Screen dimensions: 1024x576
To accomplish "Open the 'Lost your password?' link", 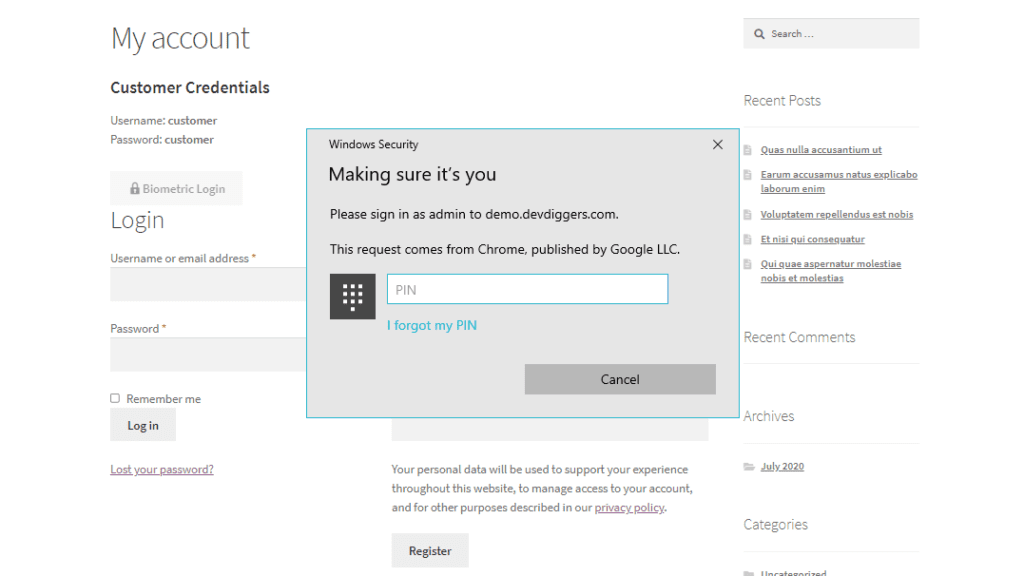I will 162,470.
